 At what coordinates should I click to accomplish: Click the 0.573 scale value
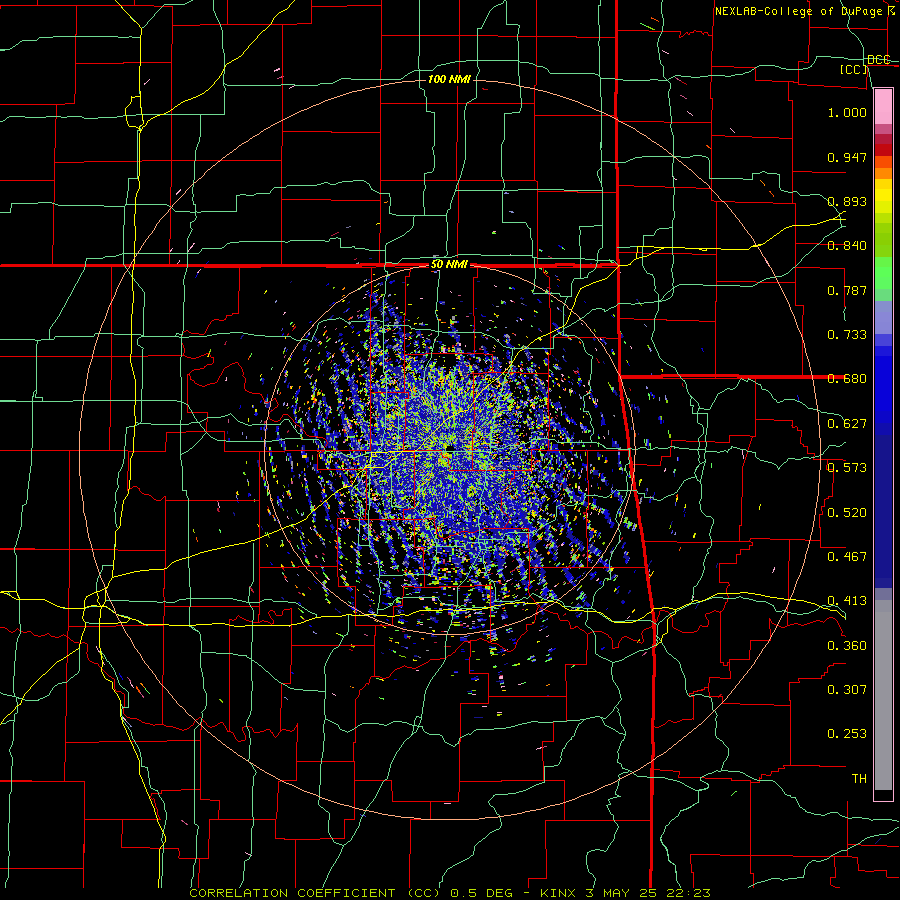pyautogui.click(x=847, y=468)
